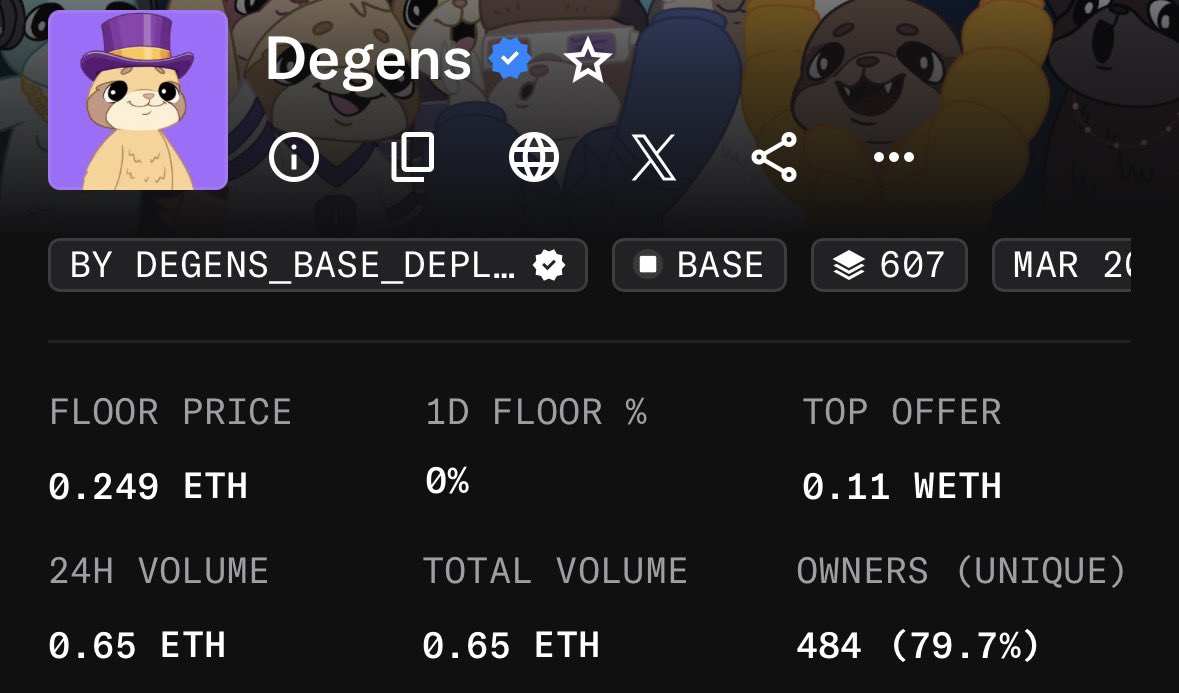Image resolution: width=1179 pixels, height=693 pixels.
Task: Open the three-dots more options menu
Action: pyautogui.click(x=894, y=157)
